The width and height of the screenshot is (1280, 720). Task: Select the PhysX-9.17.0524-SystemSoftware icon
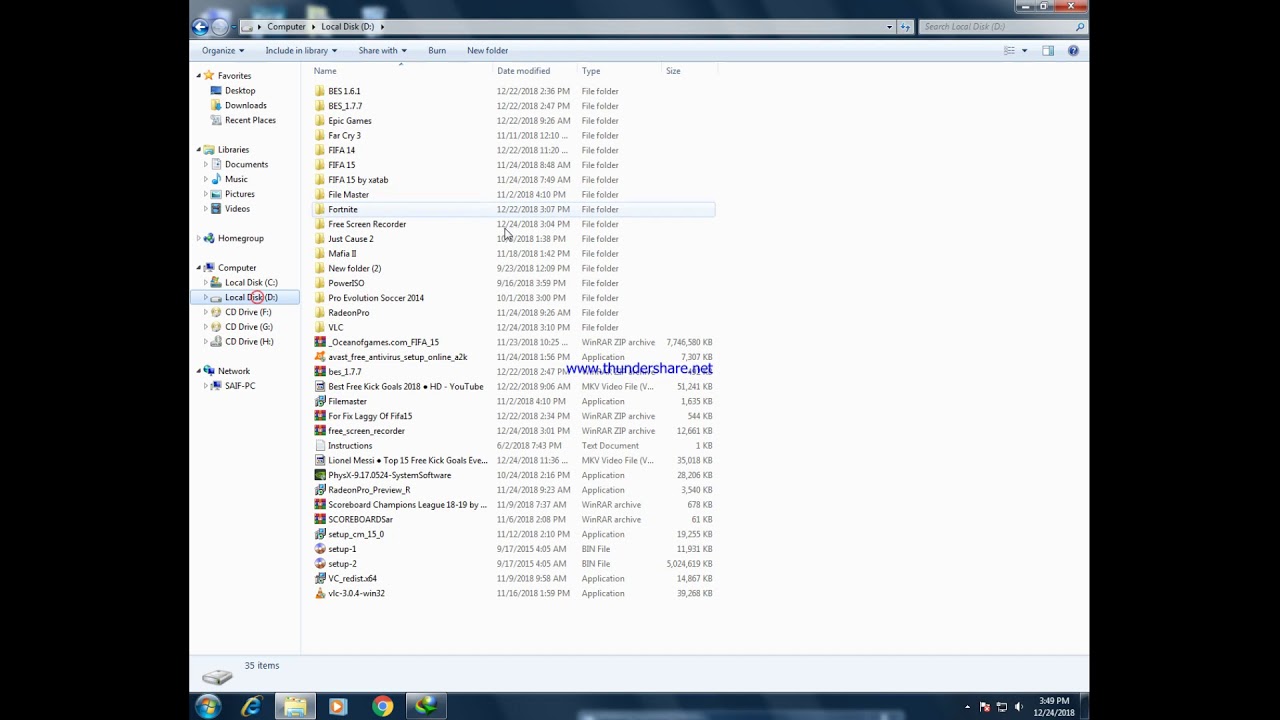320,475
